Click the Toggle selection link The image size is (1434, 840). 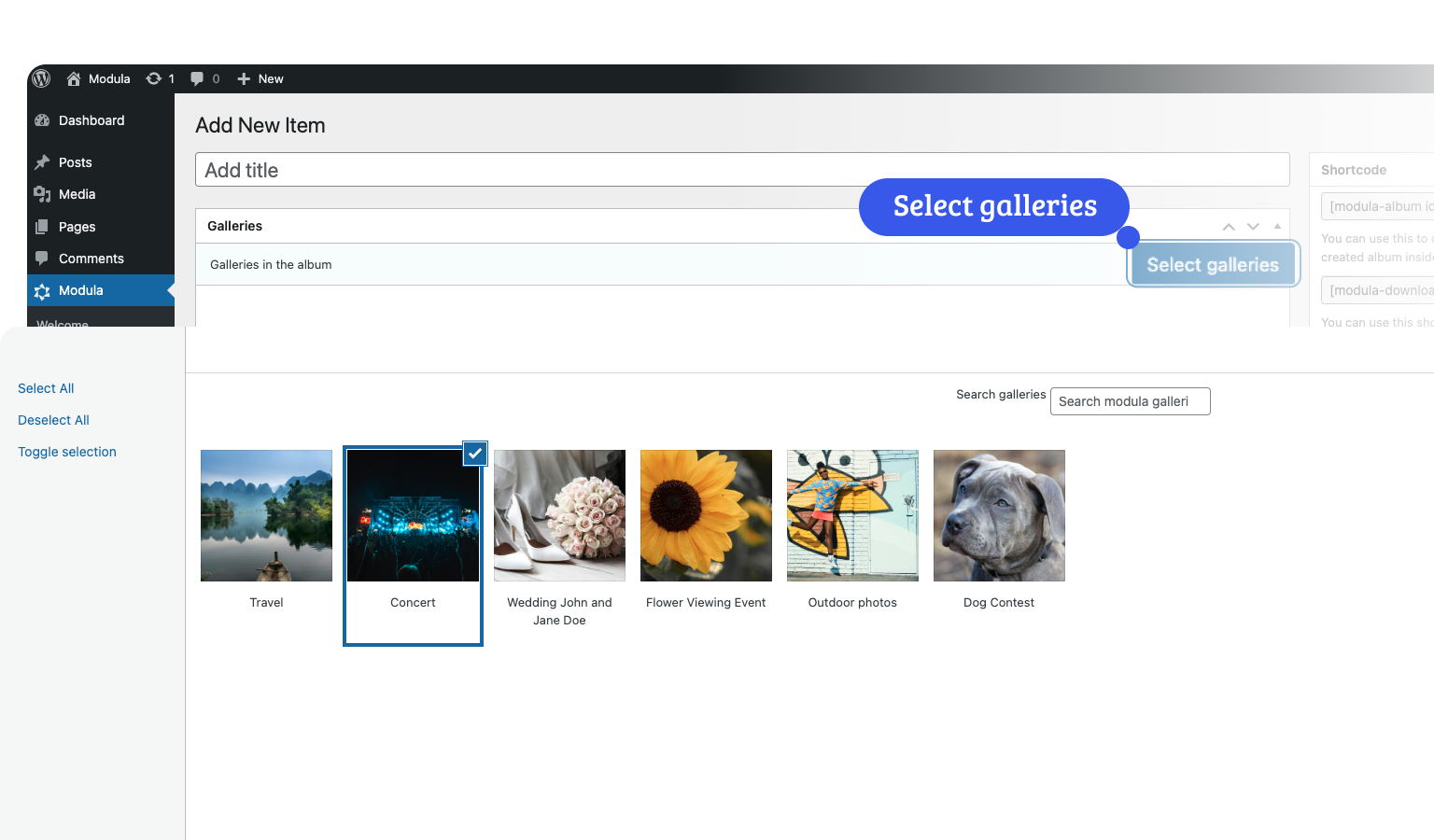pos(67,452)
